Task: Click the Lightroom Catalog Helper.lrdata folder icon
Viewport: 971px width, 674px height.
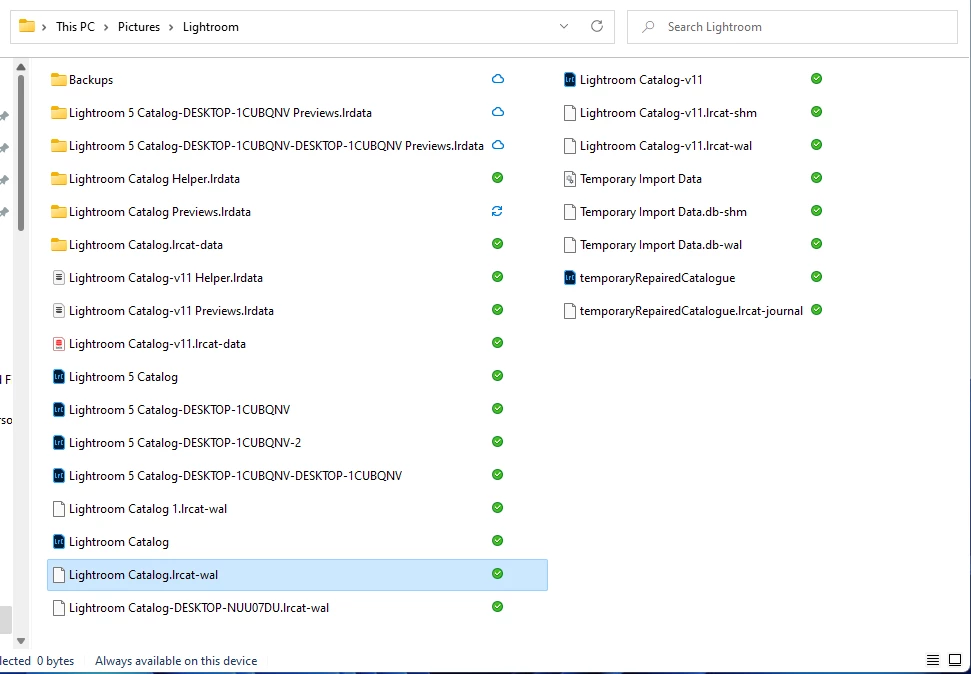Action: [x=59, y=178]
